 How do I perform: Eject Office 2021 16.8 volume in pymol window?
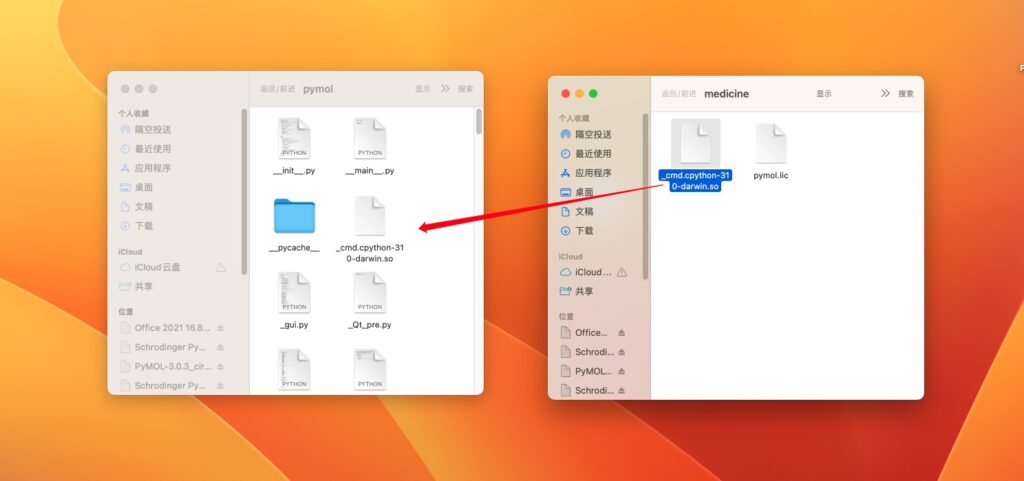pyautogui.click(x=220, y=328)
